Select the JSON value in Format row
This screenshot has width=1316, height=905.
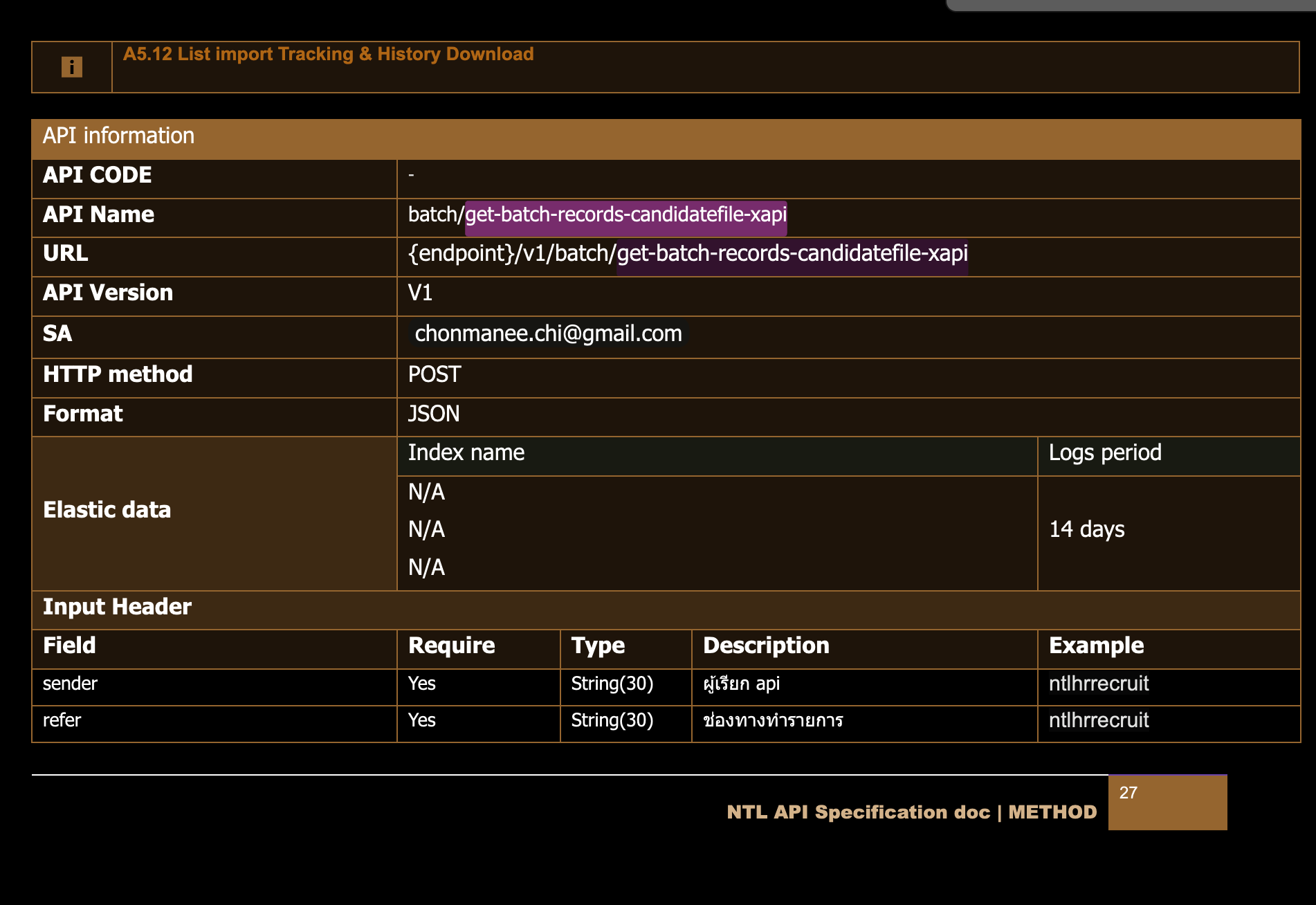tap(433, 414)
